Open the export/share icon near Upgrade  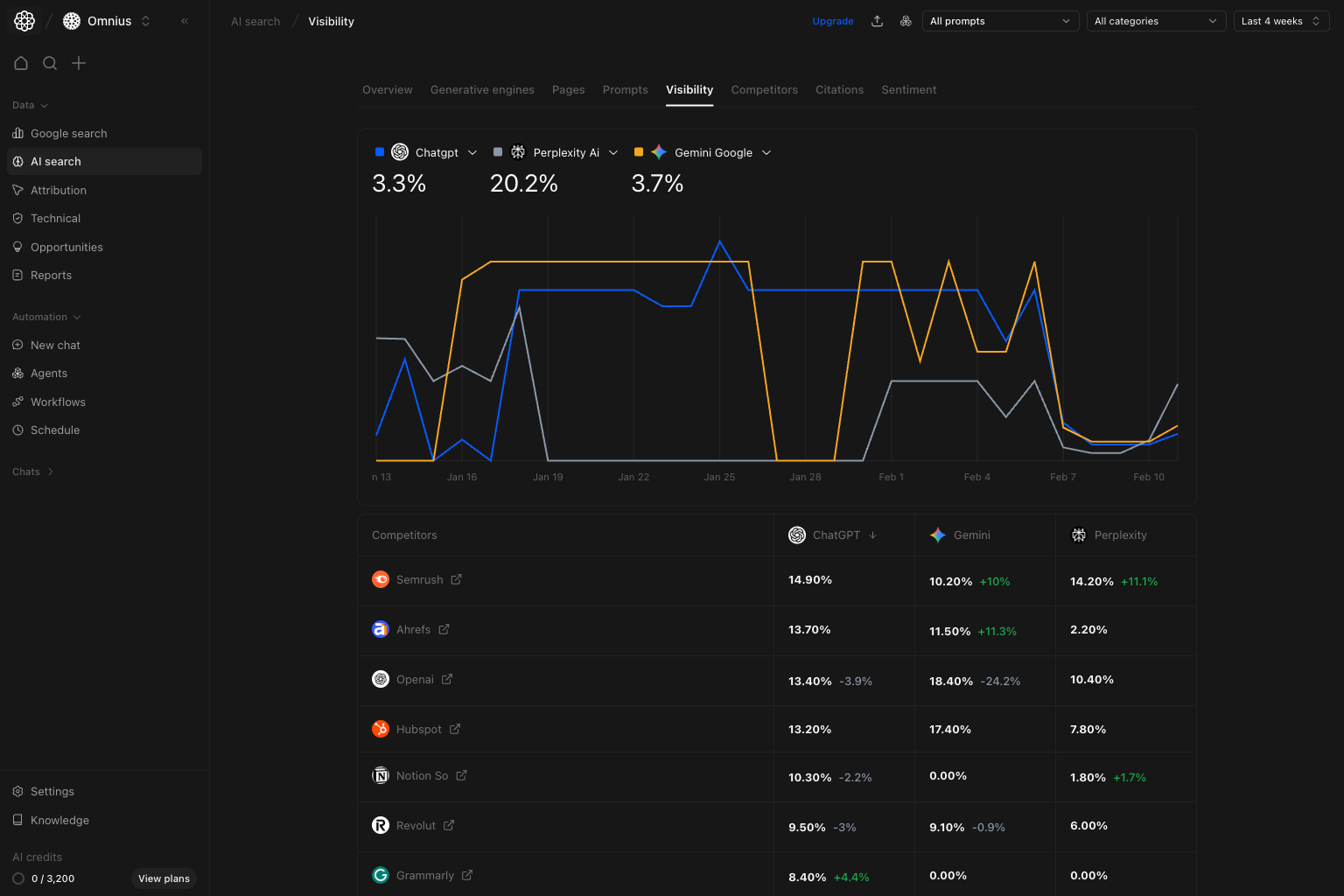click(x=877, y=20)
